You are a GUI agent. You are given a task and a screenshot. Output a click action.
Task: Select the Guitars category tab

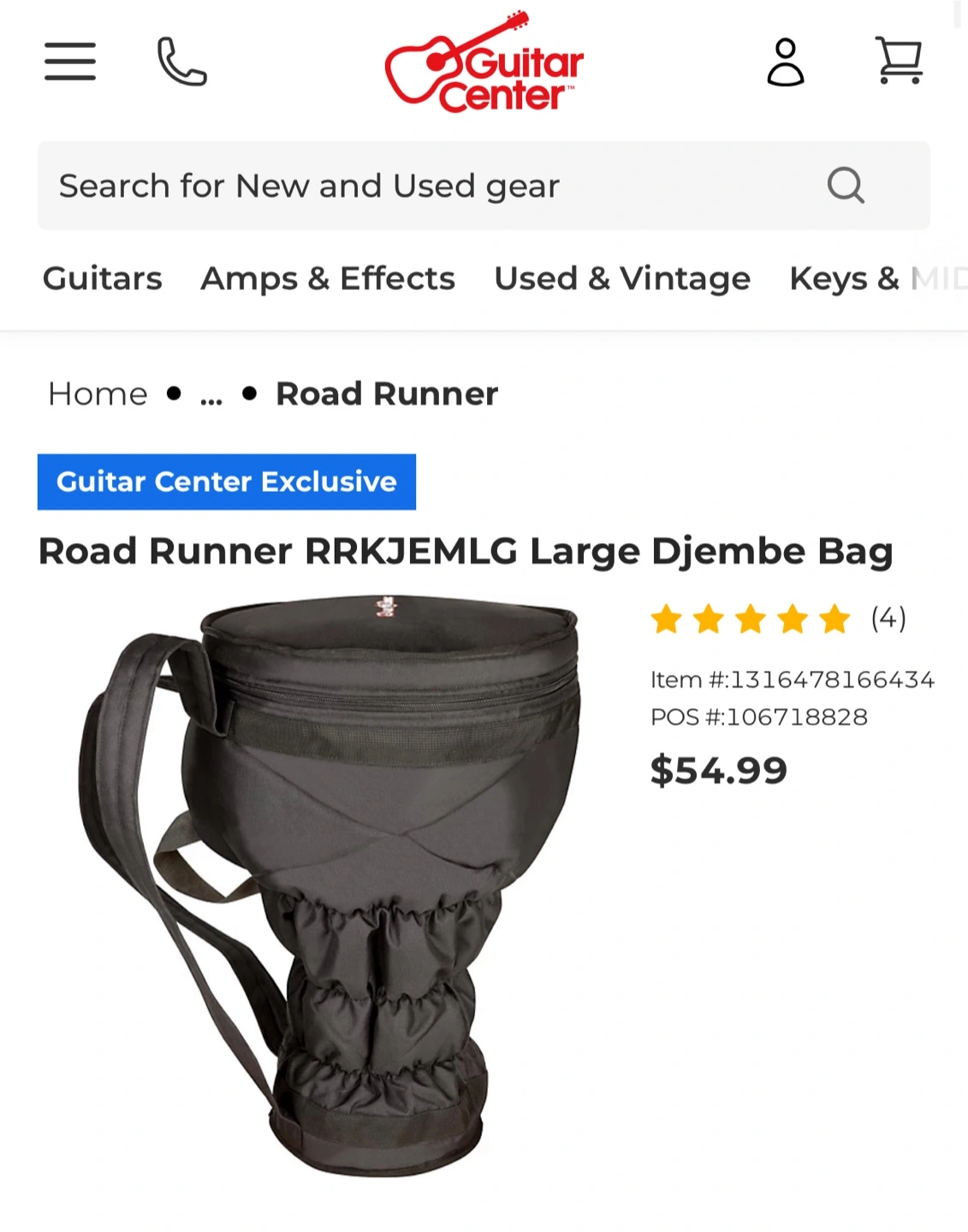pos(103,279)
